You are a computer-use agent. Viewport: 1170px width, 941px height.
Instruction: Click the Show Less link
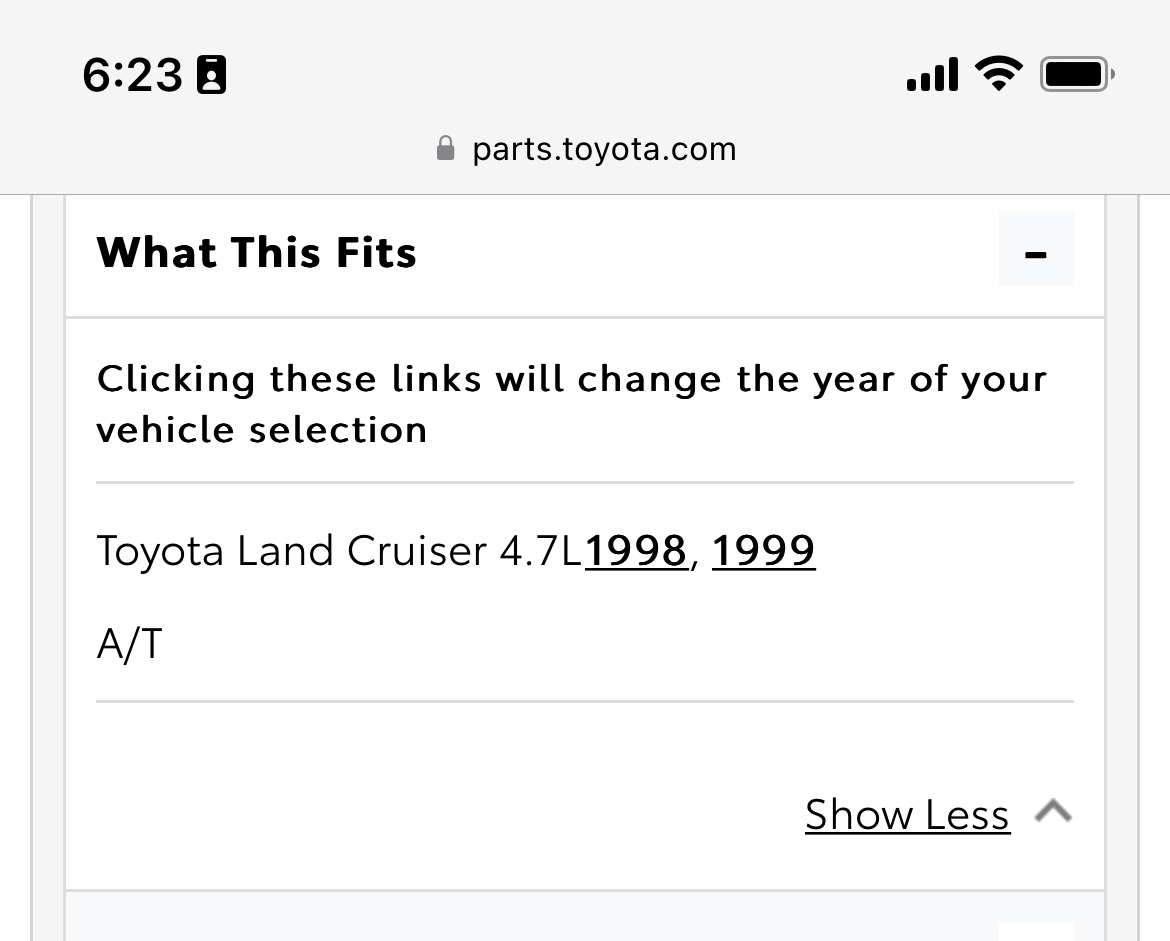coord(907,814)
